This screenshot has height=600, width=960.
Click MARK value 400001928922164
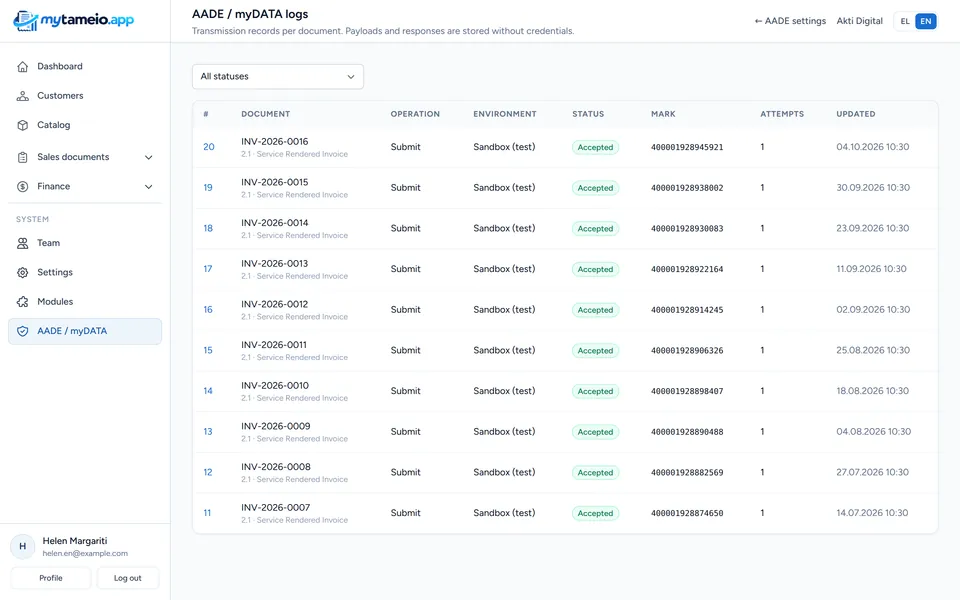pos(687,269)
